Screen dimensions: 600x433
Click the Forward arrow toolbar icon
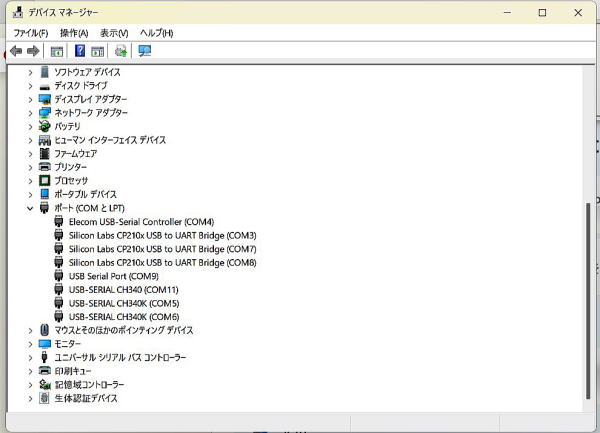coord(33,51)
